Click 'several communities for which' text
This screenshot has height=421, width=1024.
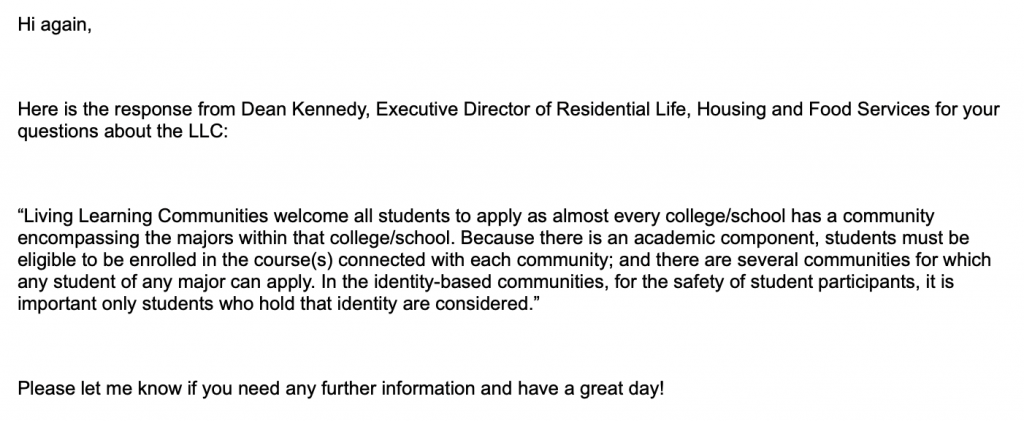pos(864,260)
